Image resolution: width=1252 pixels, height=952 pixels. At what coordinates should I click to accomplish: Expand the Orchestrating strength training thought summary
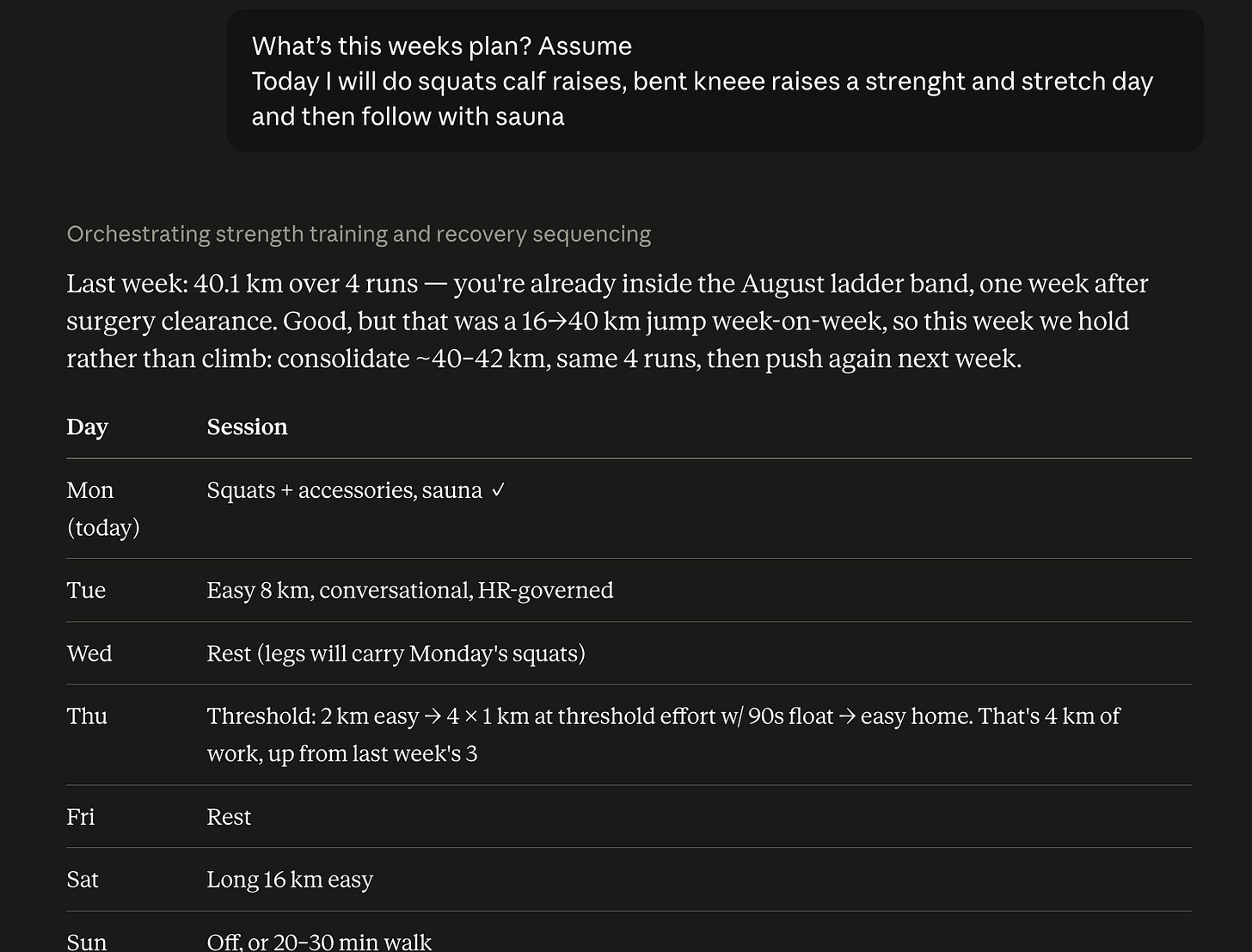[359, 234]
